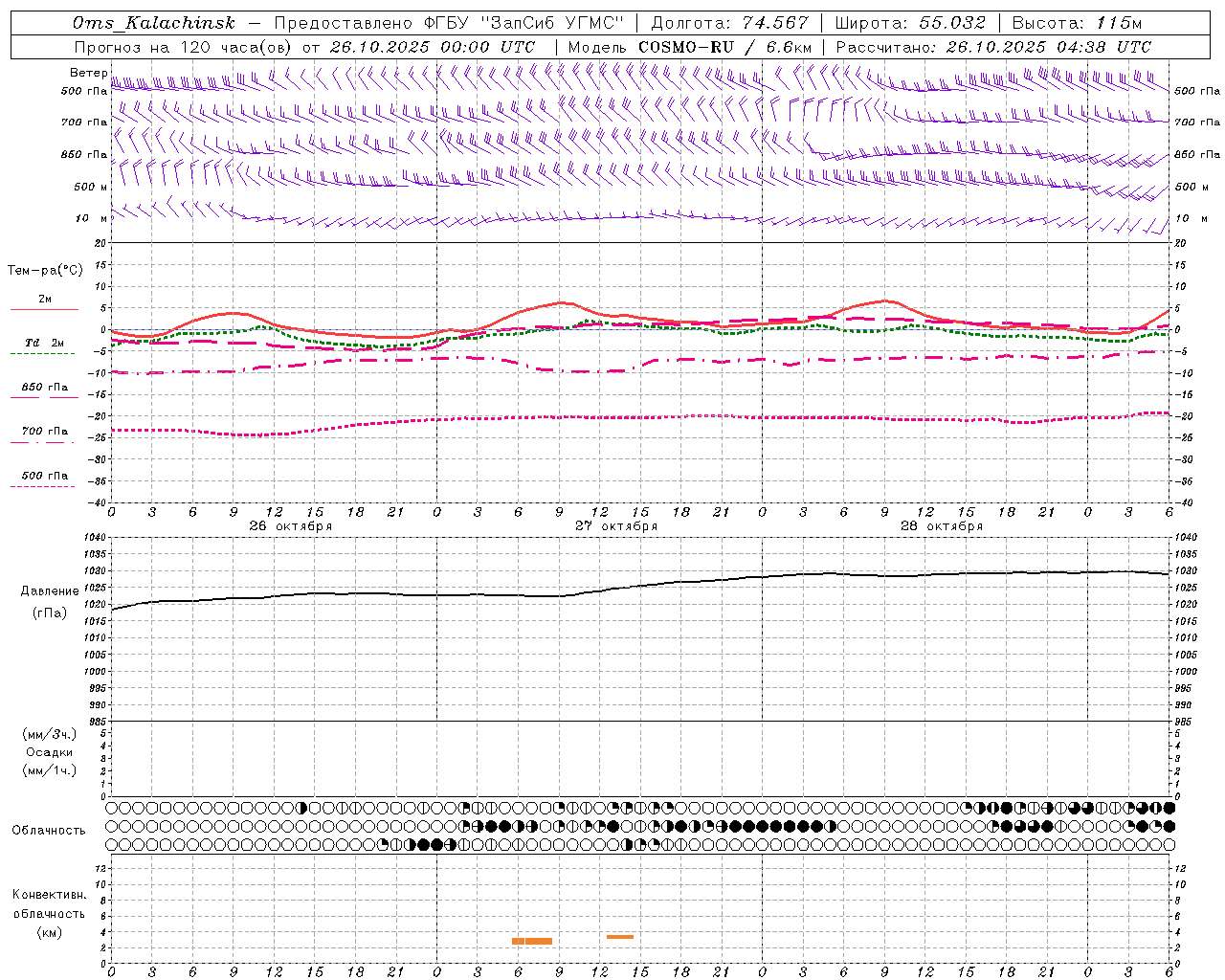This screenshot has width=1225, height=980.
Task: Click the station name Oms_Kalachinsk in the header
Action: 153,23
